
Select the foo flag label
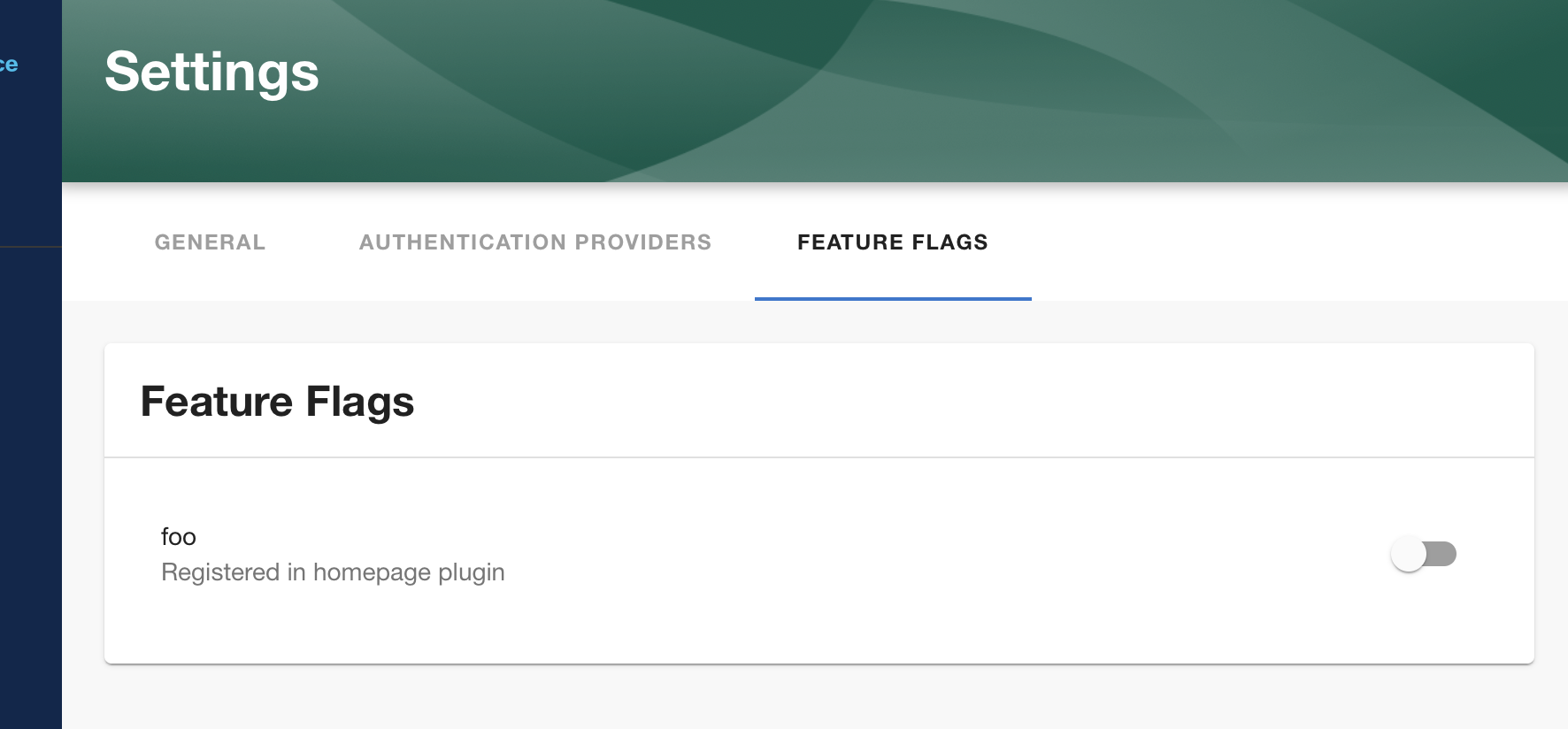177,537
